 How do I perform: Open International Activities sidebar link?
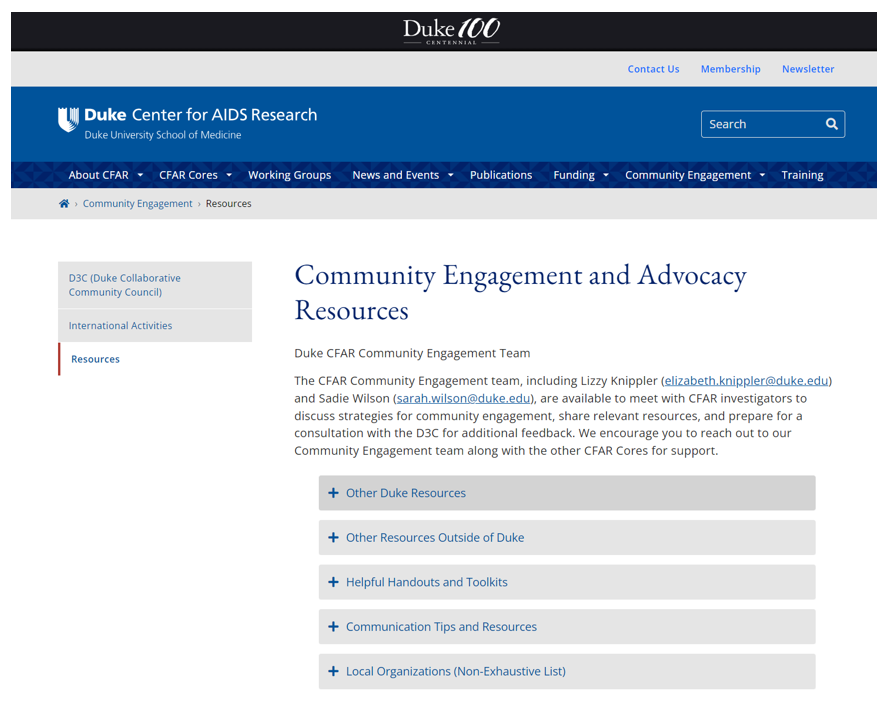155,326
